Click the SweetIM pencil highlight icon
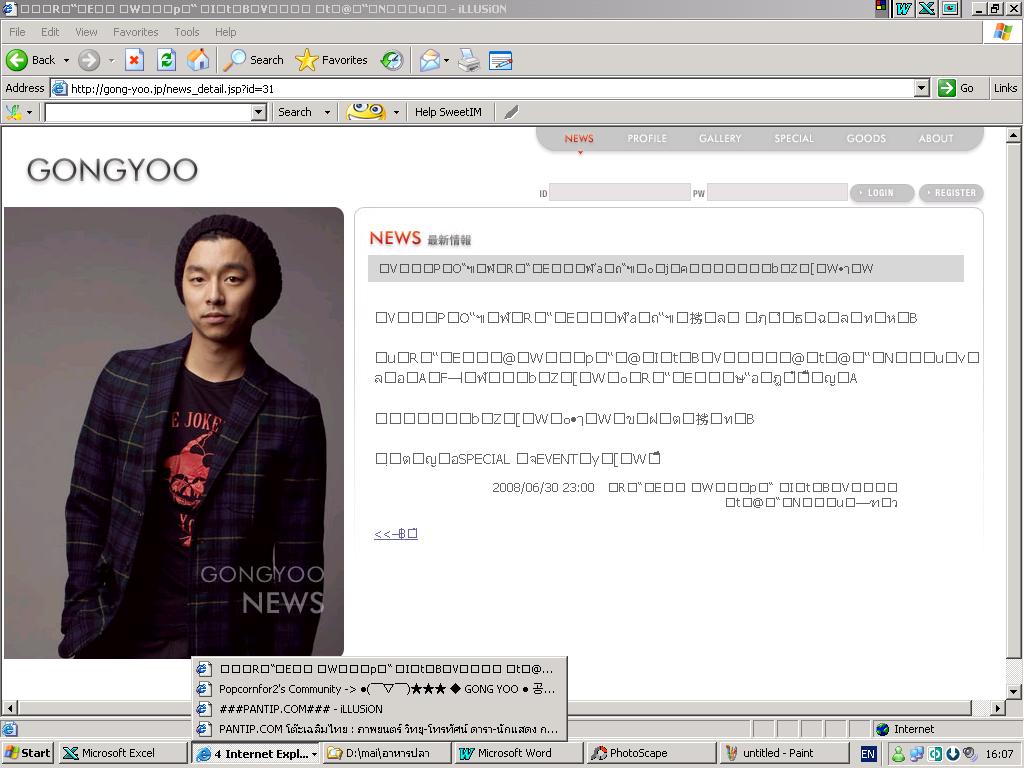Viewport: 1024px width, 768px height. (x=511, y=112)
